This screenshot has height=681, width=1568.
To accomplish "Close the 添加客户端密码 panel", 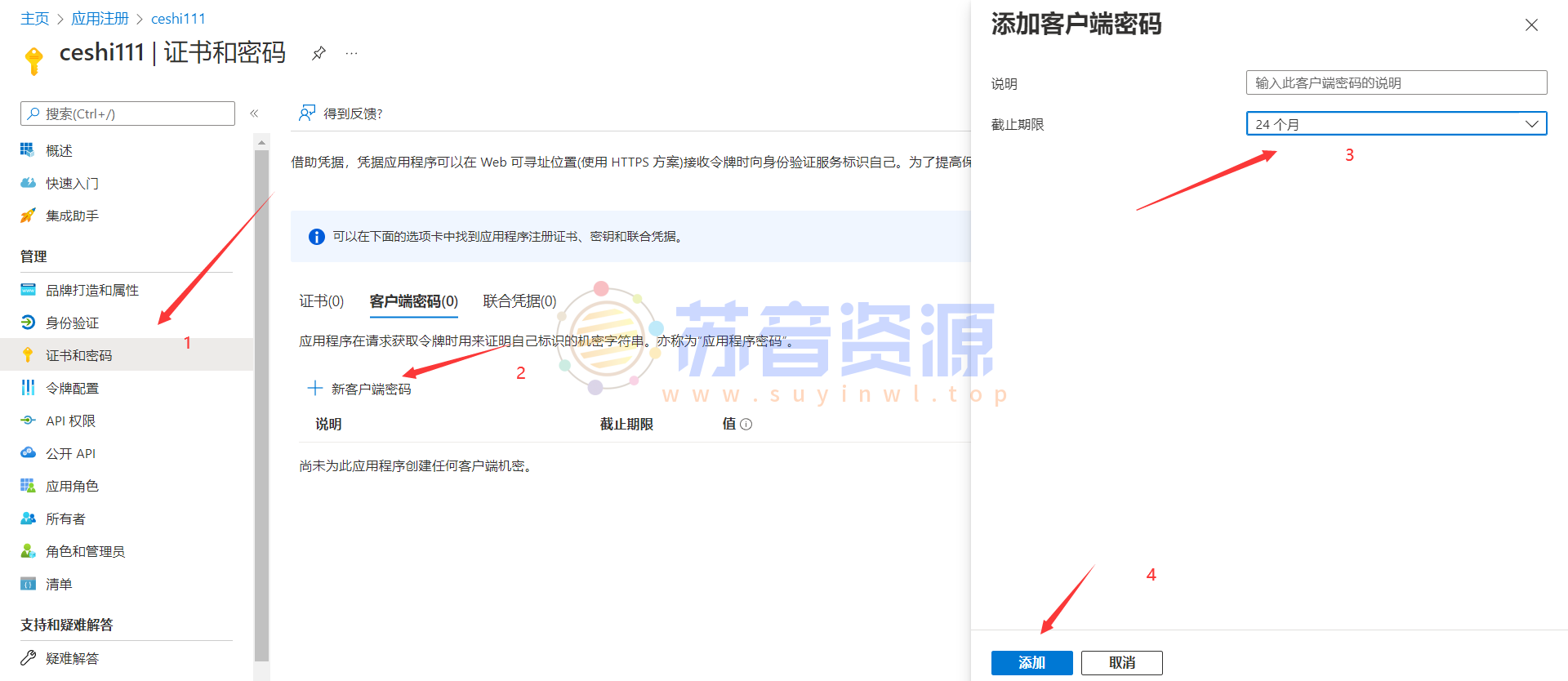I will click(1531, 25).
